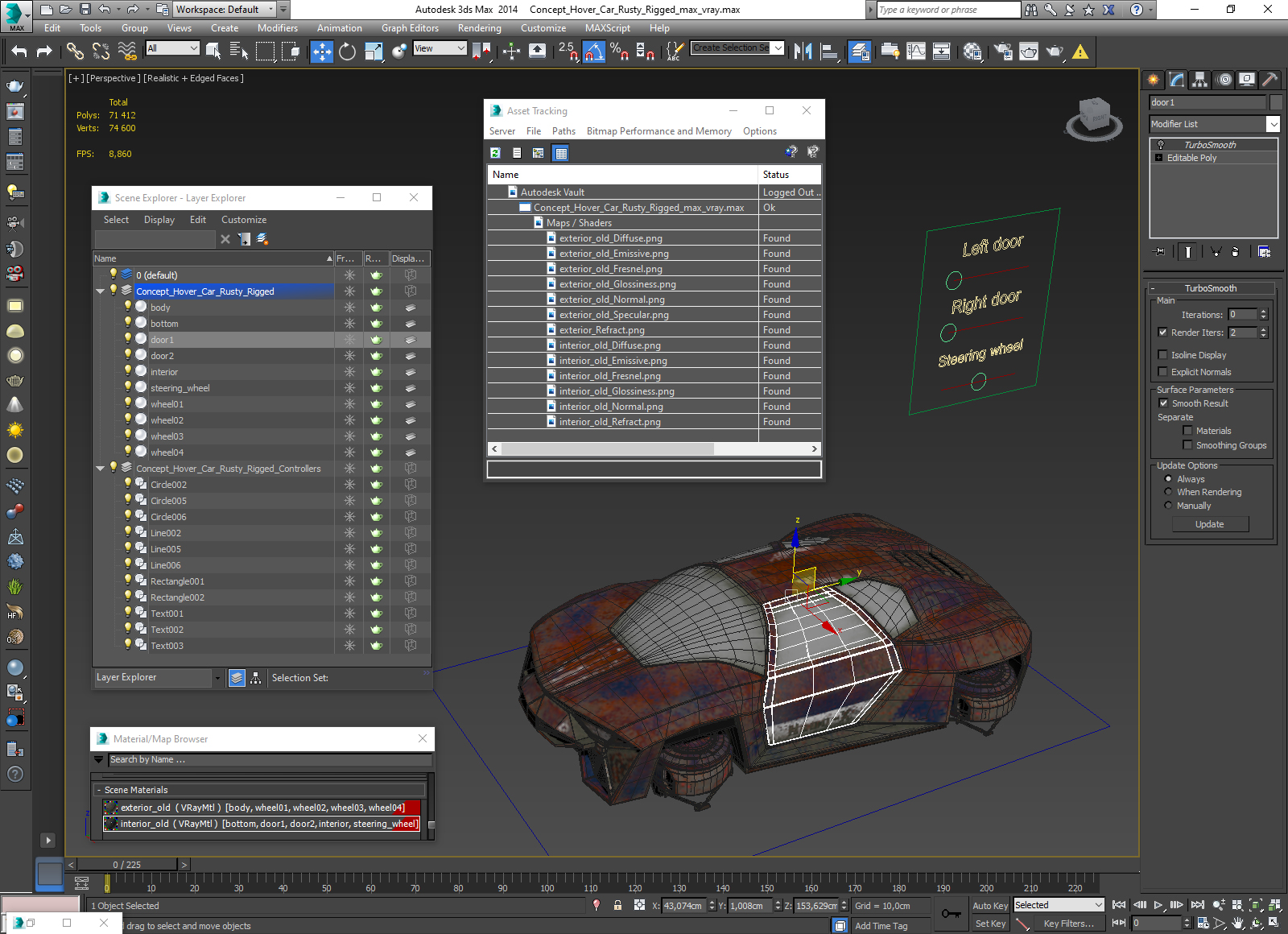Click the Select Object arrow tool
Viewport: 1288px width, 934px height.
(x=213, y=52)
